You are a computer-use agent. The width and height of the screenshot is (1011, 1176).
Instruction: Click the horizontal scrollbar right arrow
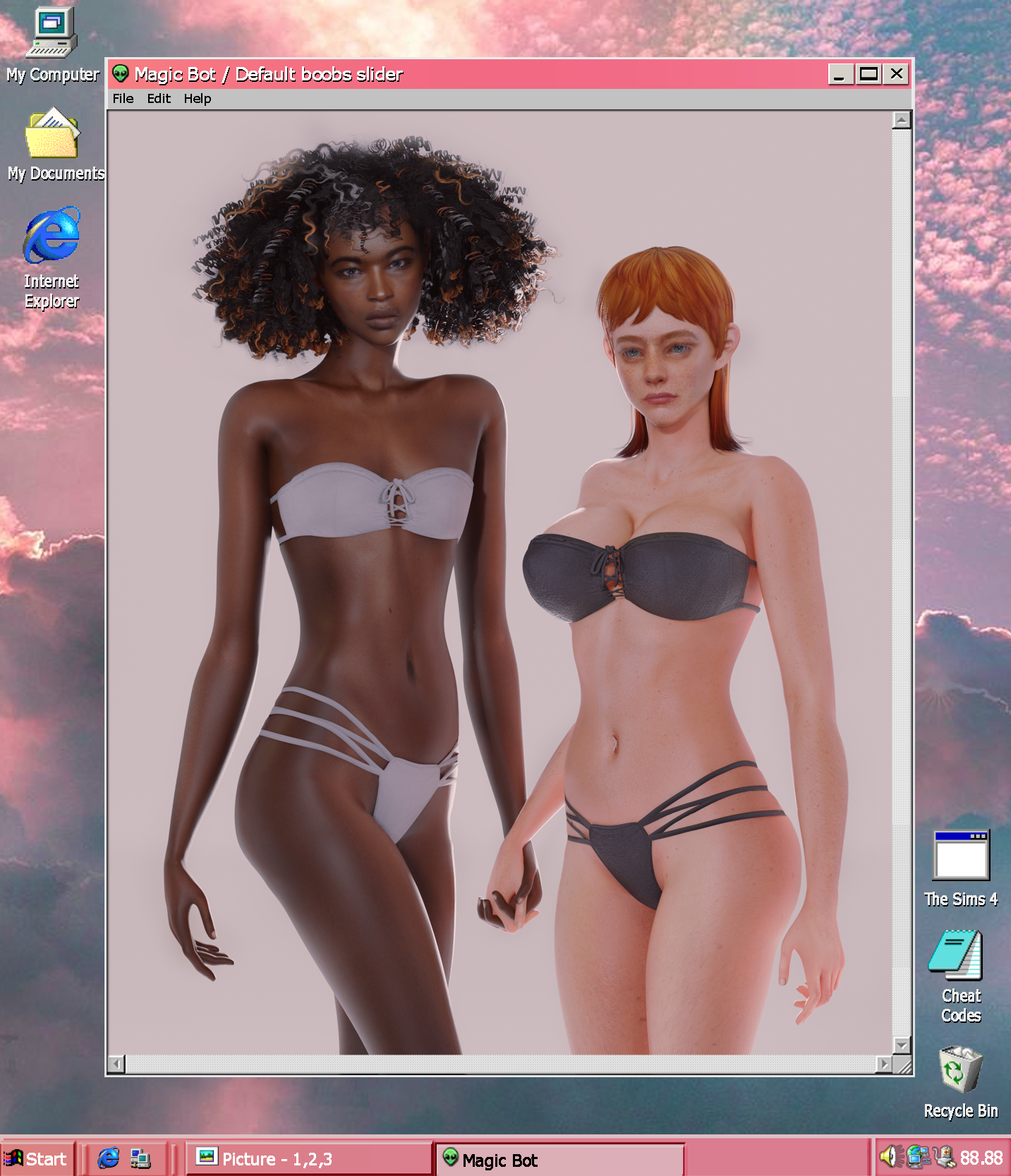click(883, 1064)
